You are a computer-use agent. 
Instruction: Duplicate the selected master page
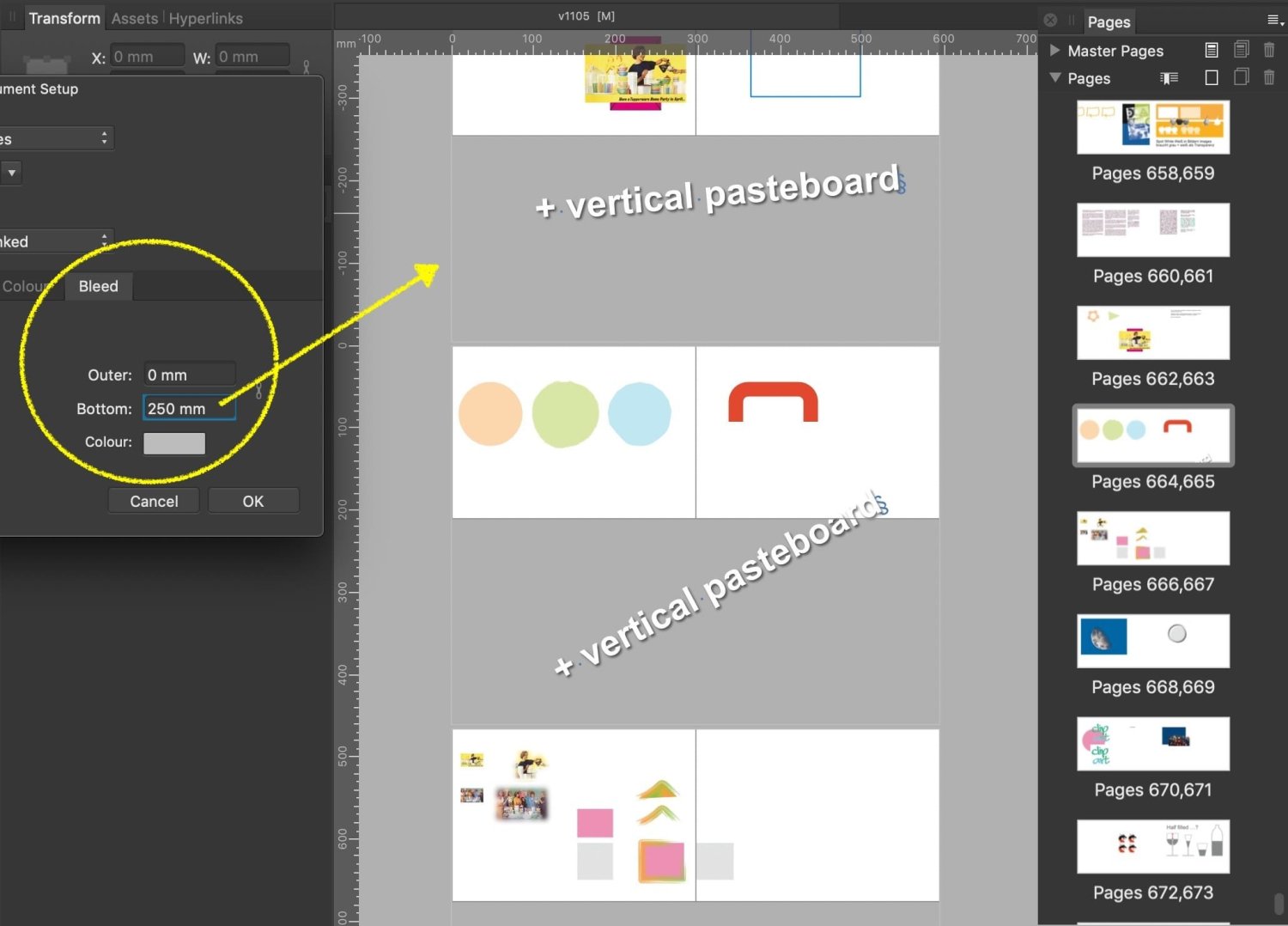pyautogui.click(x=1242, y=50)
